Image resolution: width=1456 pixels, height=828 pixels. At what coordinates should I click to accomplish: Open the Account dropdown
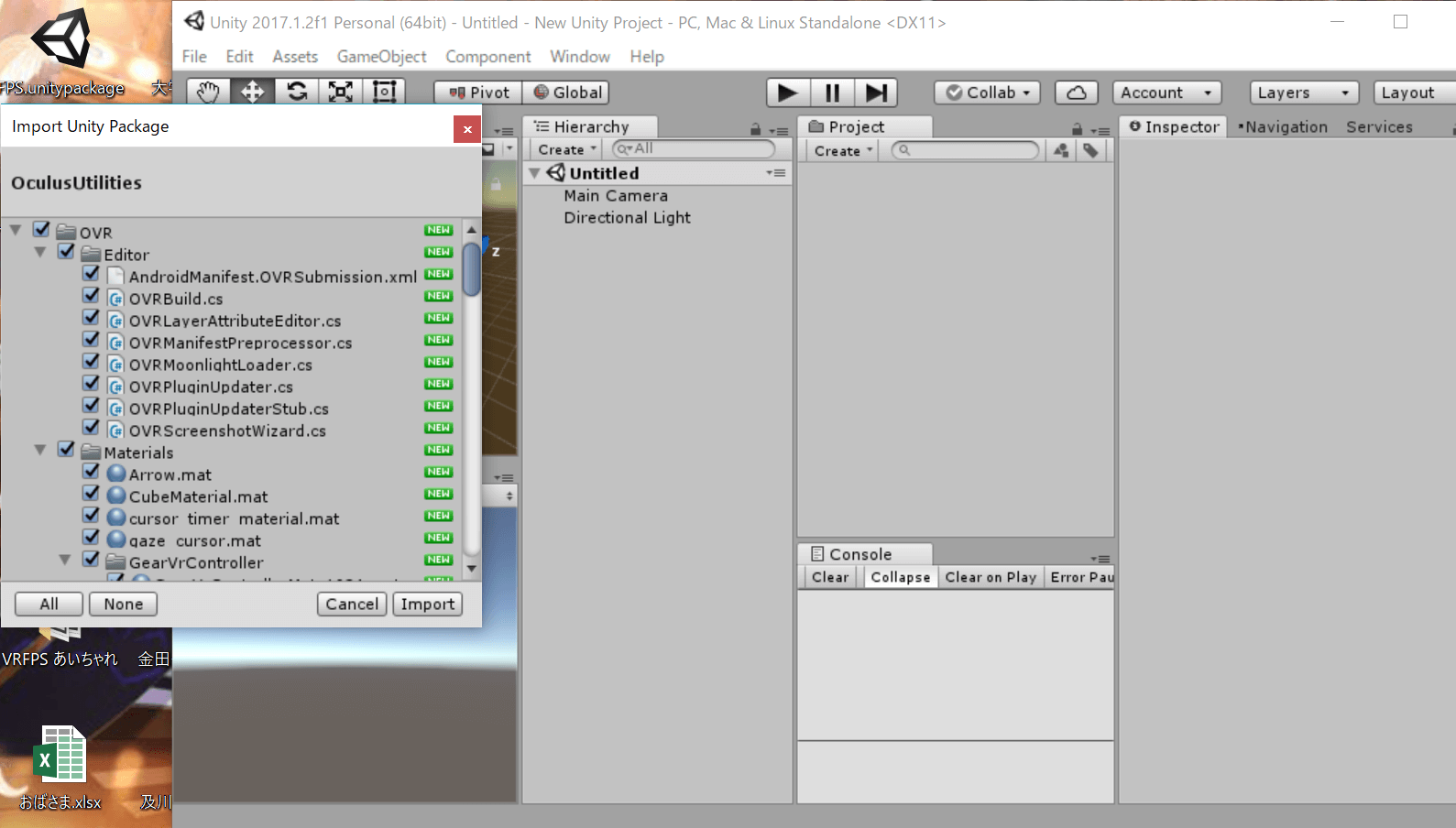point(1166,93)
